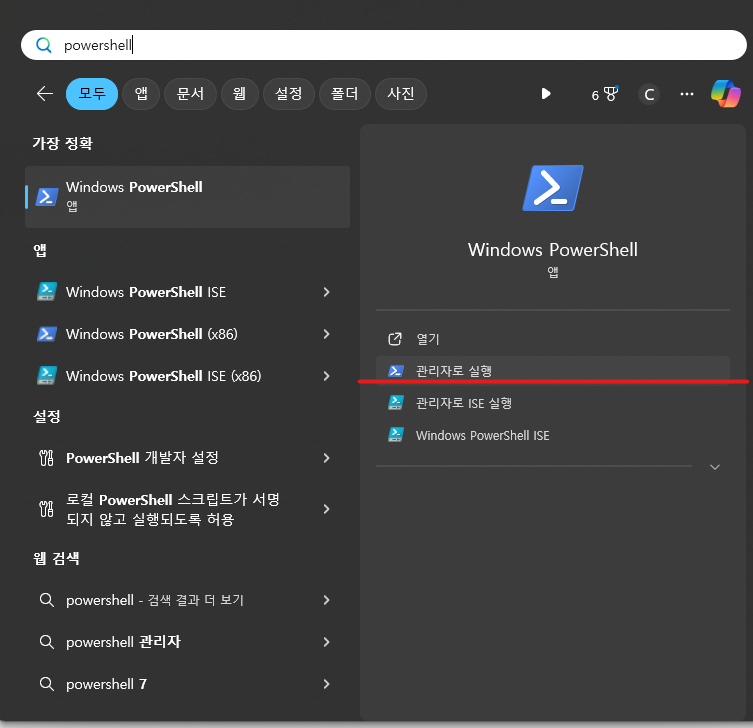The width and height of the screenshot is (753, 728).
Task: Click the search magnifier icon in the search box
Action: tap(44, 45)
